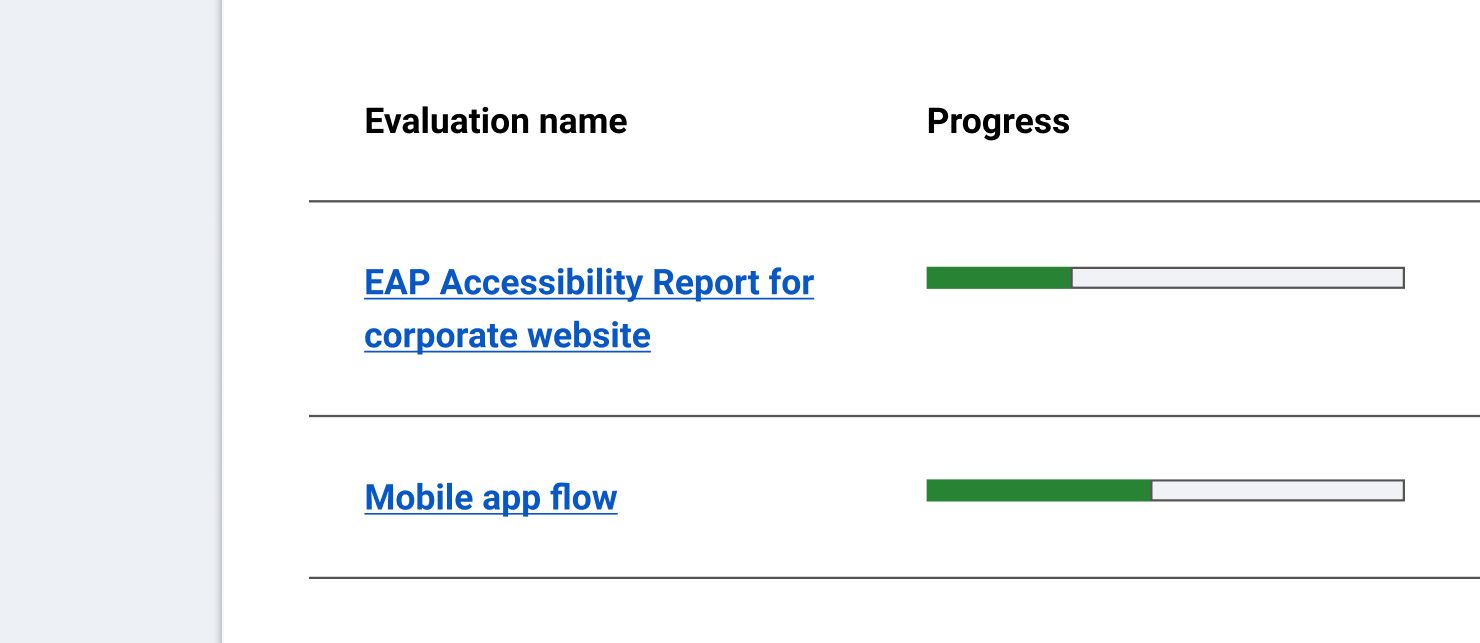Open the Mobile app flow evaluation
This screenshot has width=1480, height=643.
click(491, 497)
